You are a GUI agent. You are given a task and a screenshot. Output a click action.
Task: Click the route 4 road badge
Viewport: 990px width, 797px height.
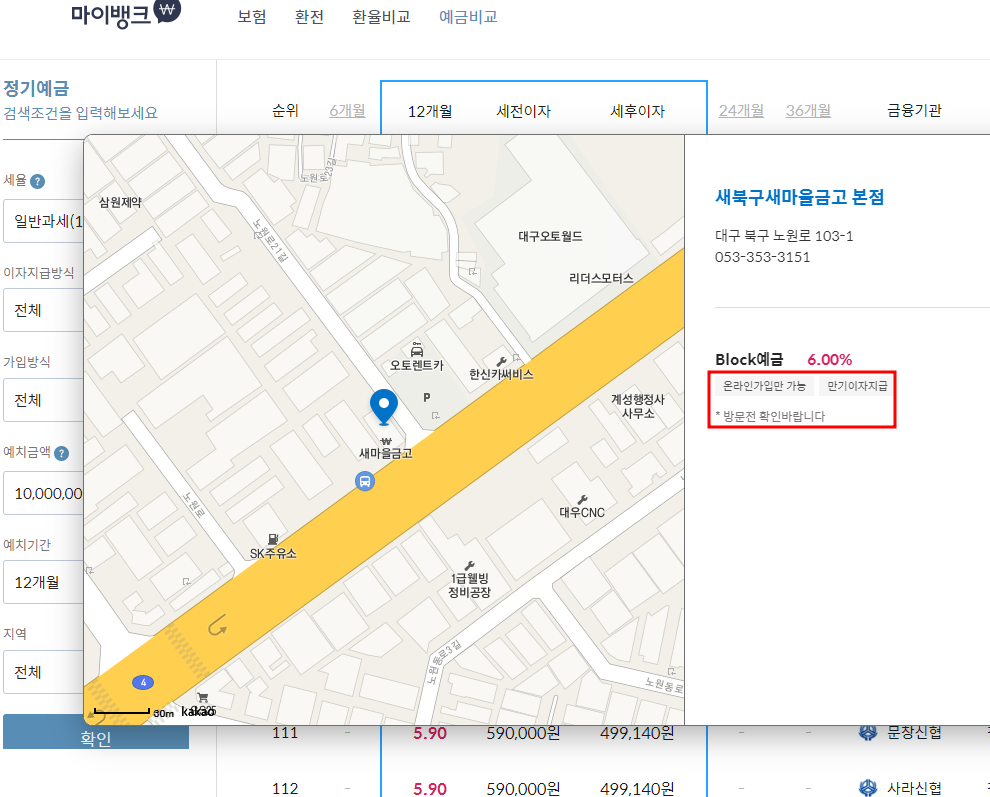(143, 683)
